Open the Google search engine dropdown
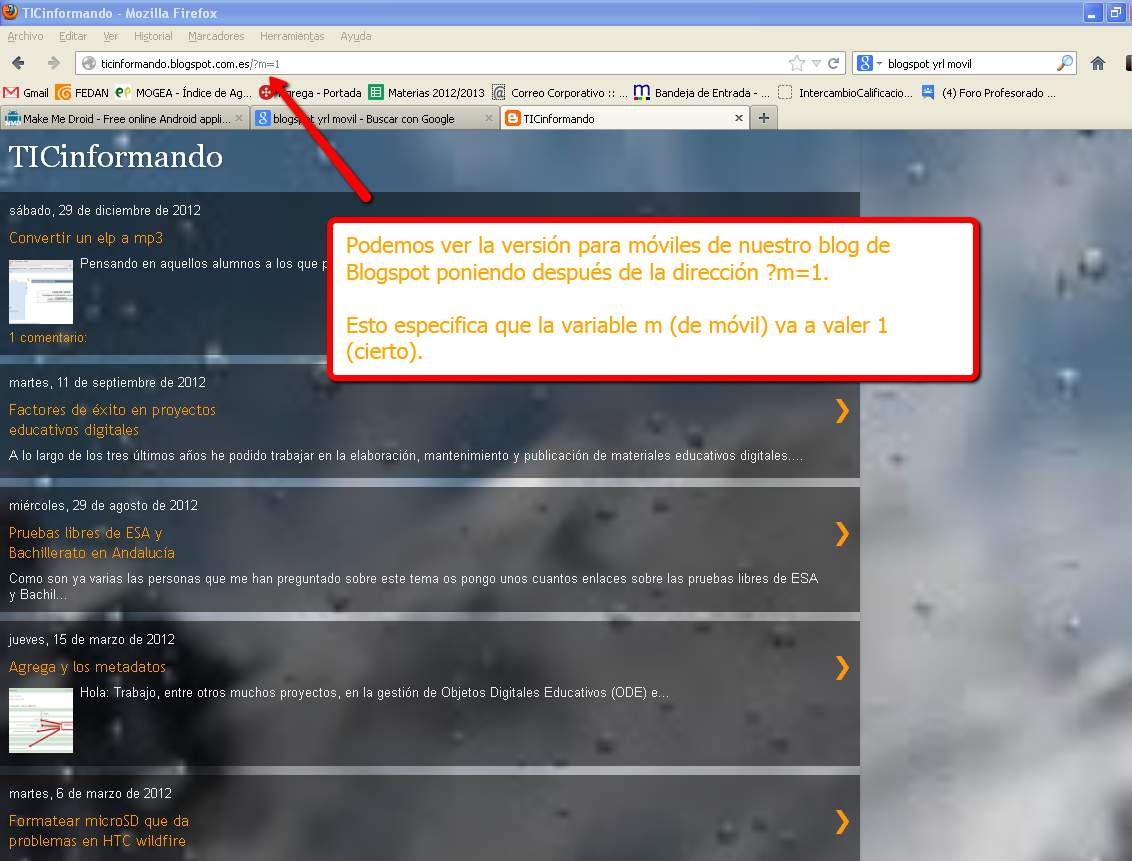 pos(868,63)
